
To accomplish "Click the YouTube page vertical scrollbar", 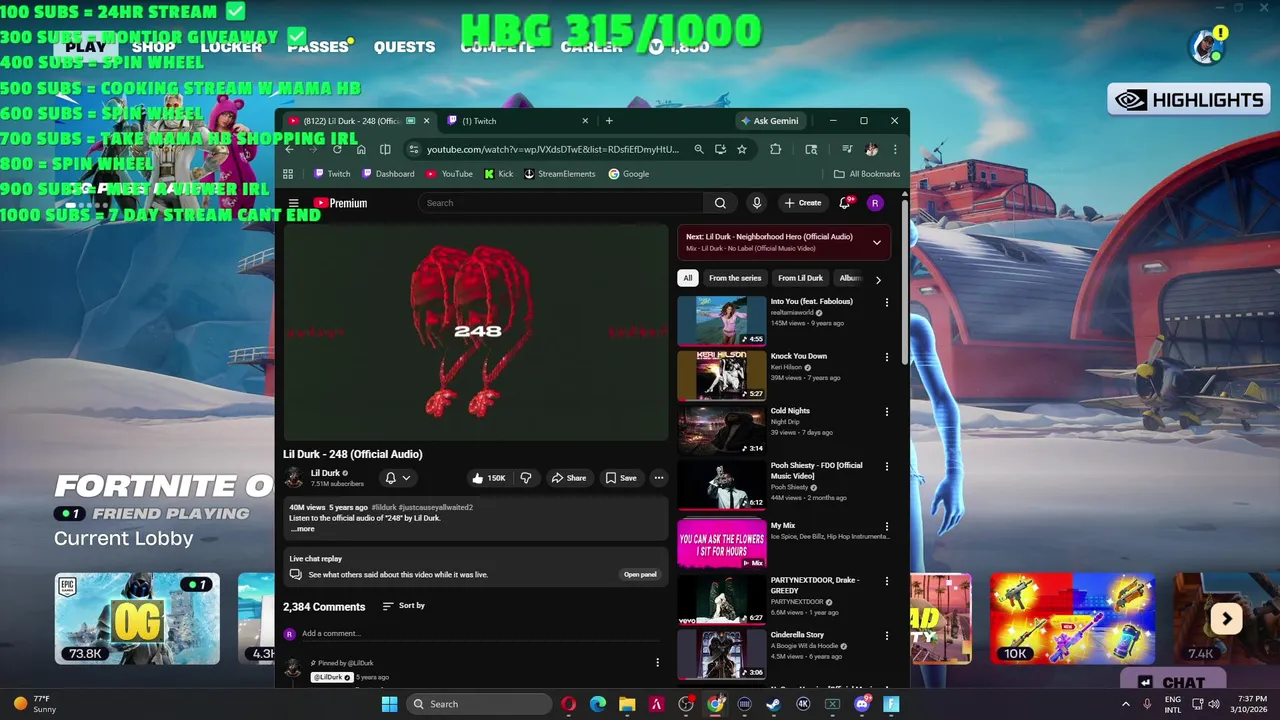I will [x=905, y=280].
